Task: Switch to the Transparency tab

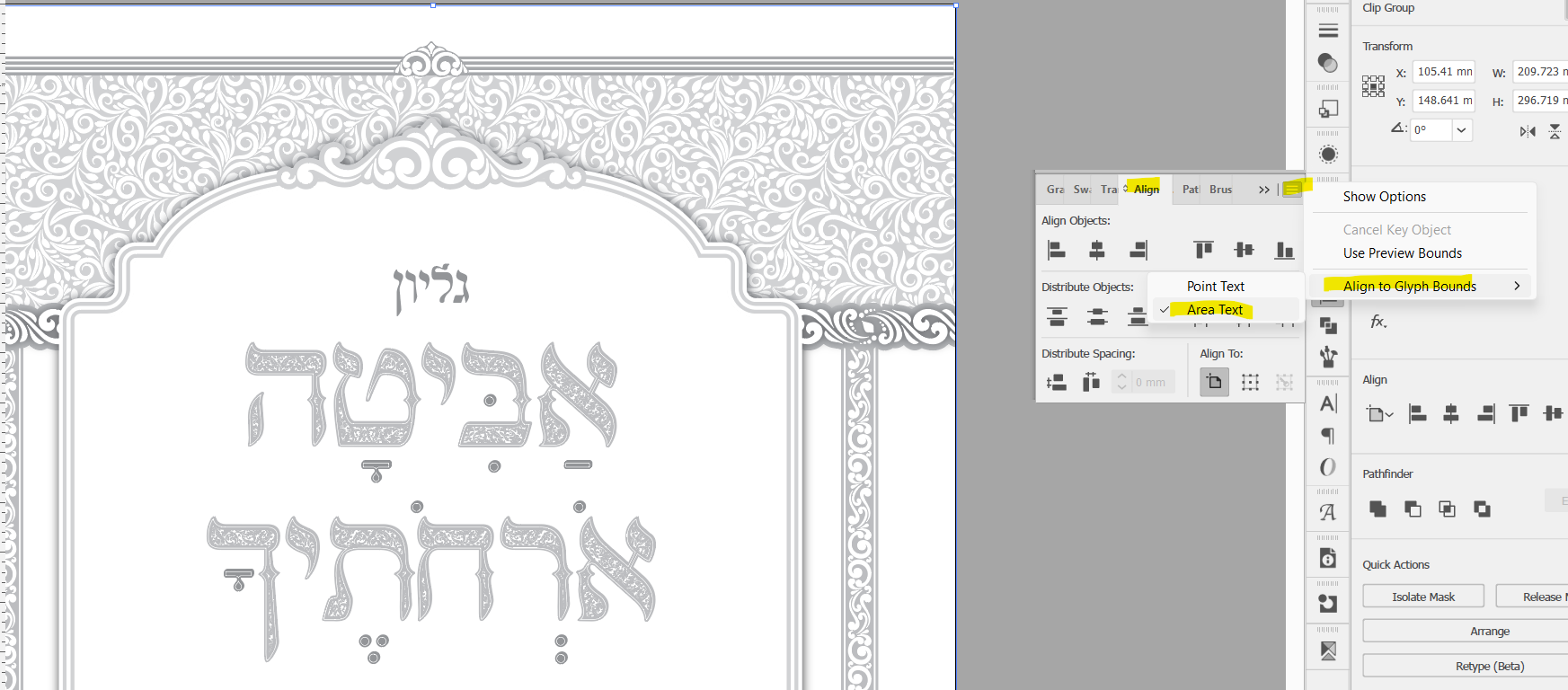Action: (1109, 190)
